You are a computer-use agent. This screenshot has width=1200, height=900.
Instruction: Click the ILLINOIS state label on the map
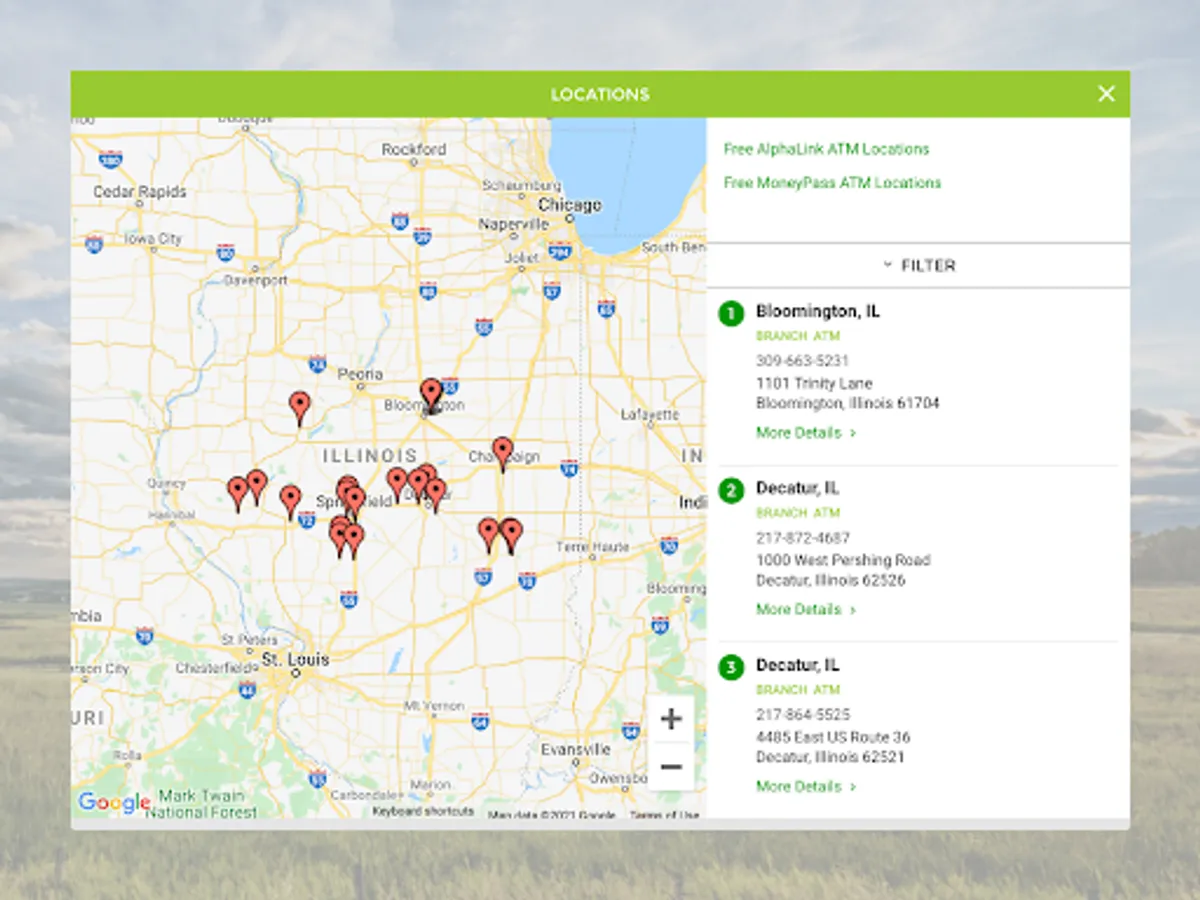tap(370, 456)
